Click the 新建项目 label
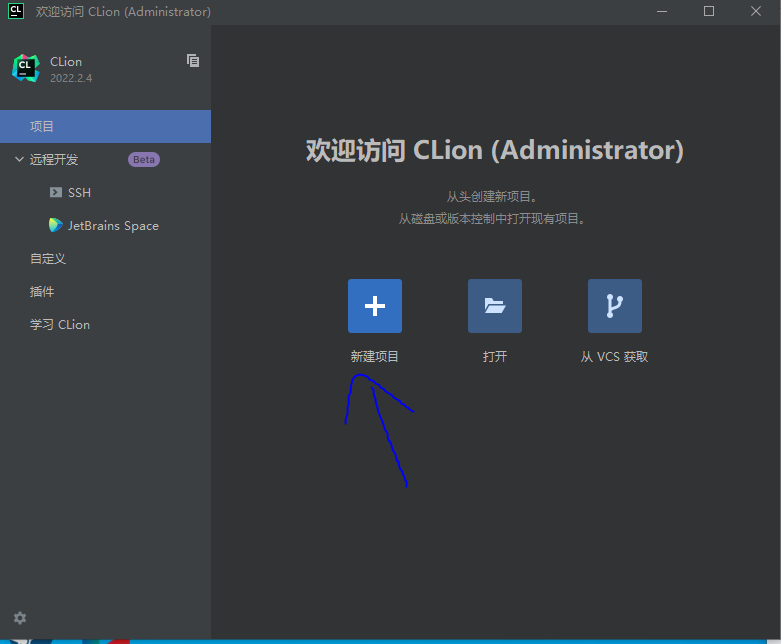Screen dimensions: 781x644 (375, 357)
